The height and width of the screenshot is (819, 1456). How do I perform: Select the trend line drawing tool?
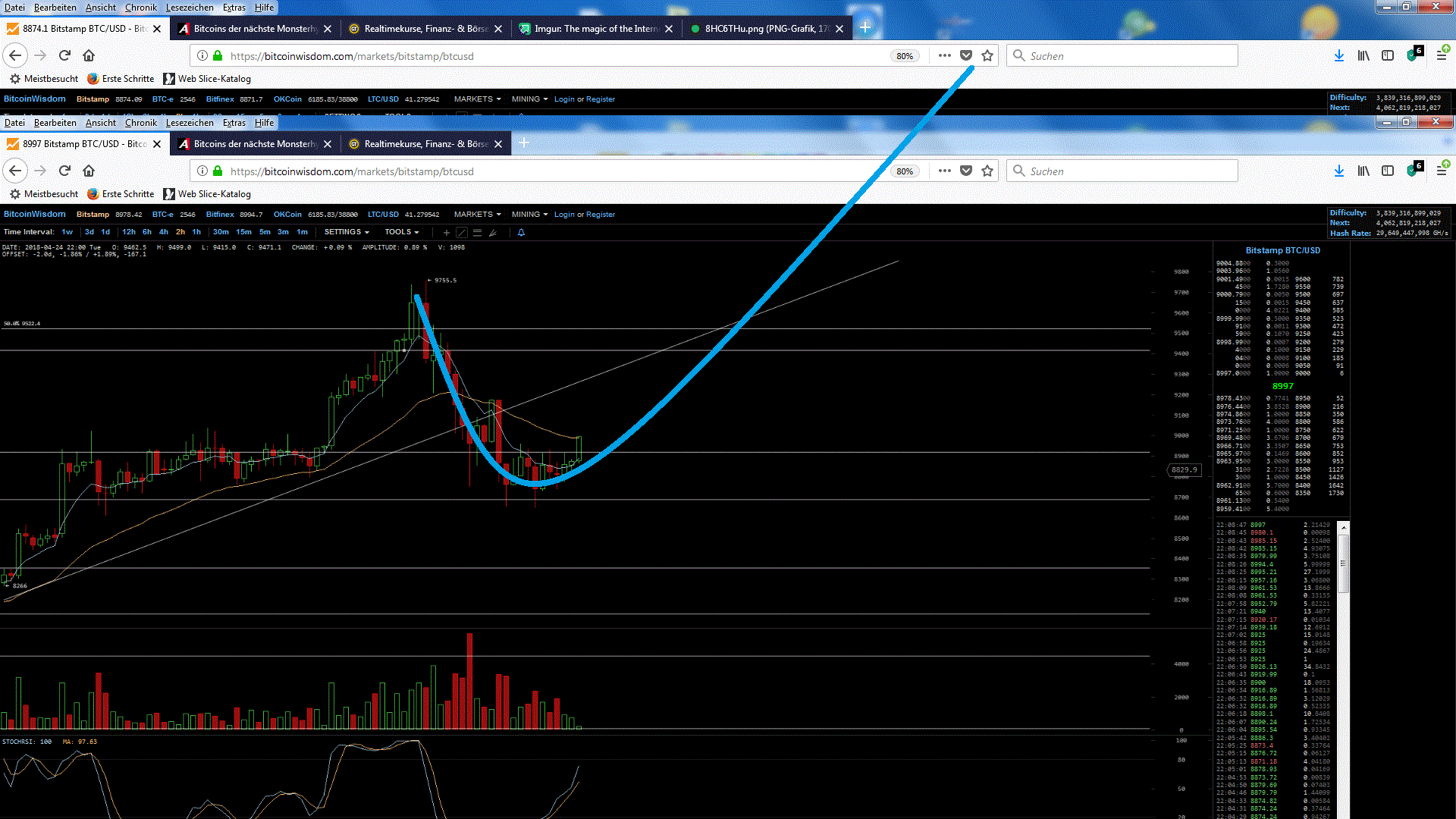[462, 233]
